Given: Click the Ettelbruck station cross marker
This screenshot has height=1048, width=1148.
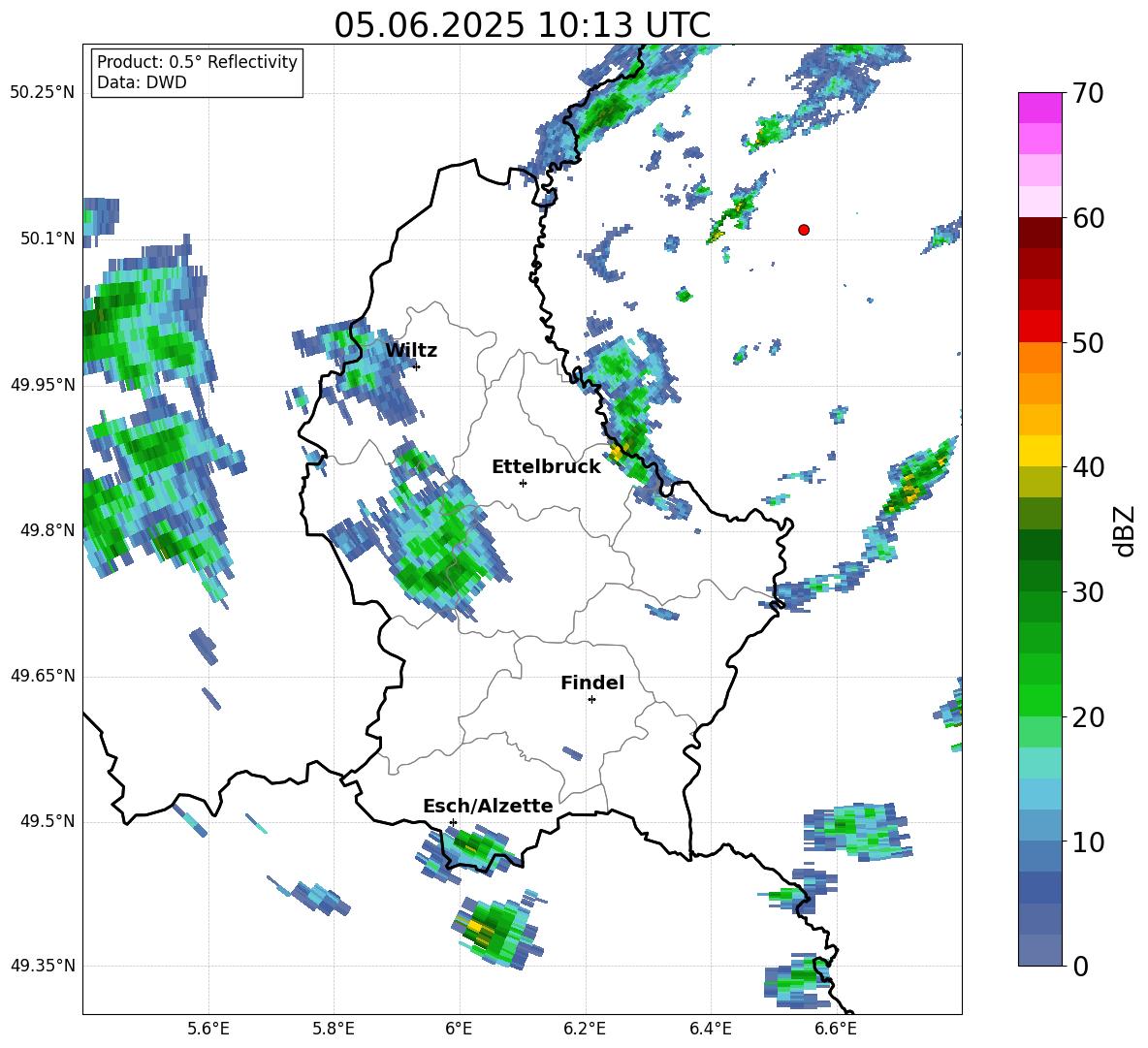Looking at the screenshot, I should (x=523, y=483).
